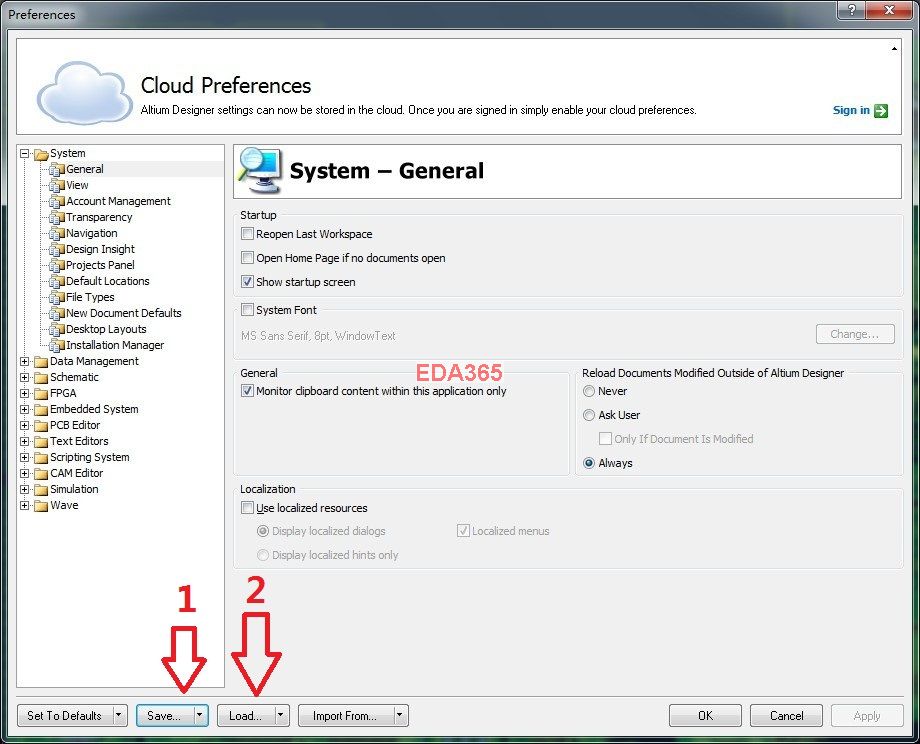Enable Use localized resources
920x744 pixels.
point(248,508)
